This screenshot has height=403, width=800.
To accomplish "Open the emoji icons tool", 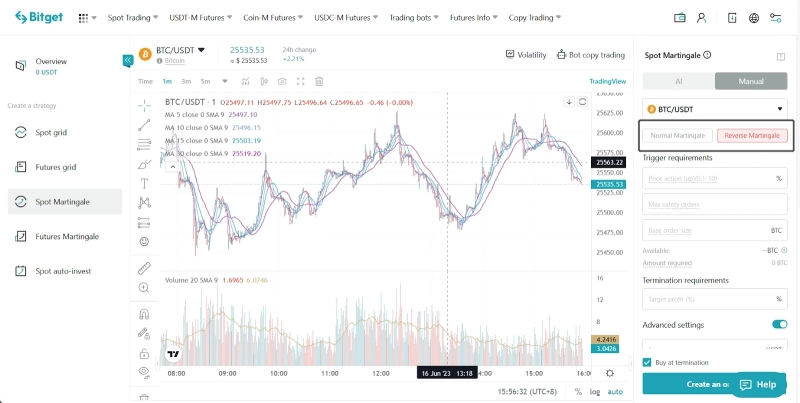I will (x=144, y=241).
